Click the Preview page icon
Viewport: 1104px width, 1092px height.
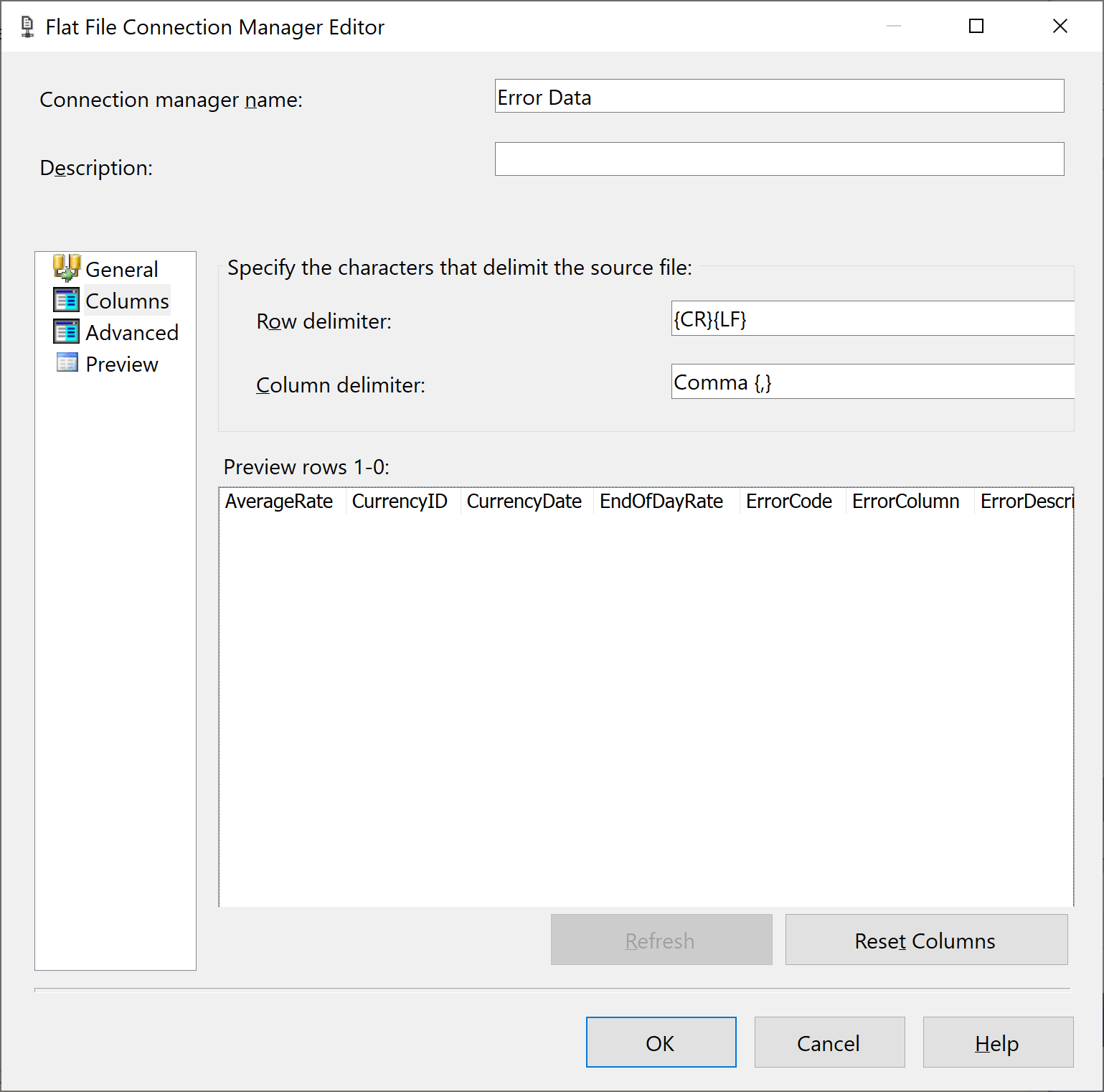point(66,363)
